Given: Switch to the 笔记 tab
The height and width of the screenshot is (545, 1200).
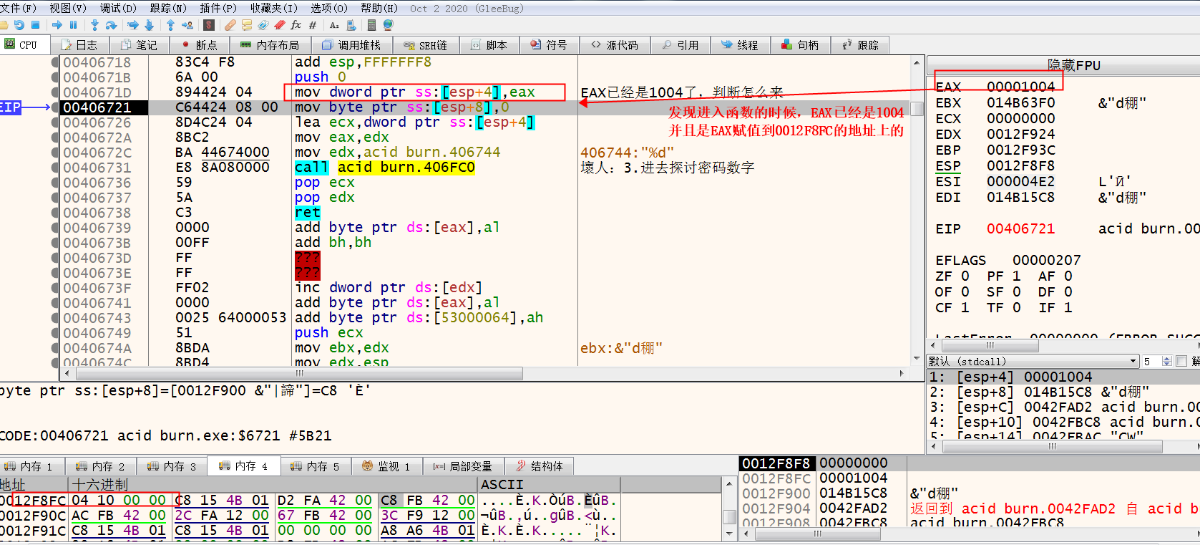Looking at the screenshot, I should (140, 45).
